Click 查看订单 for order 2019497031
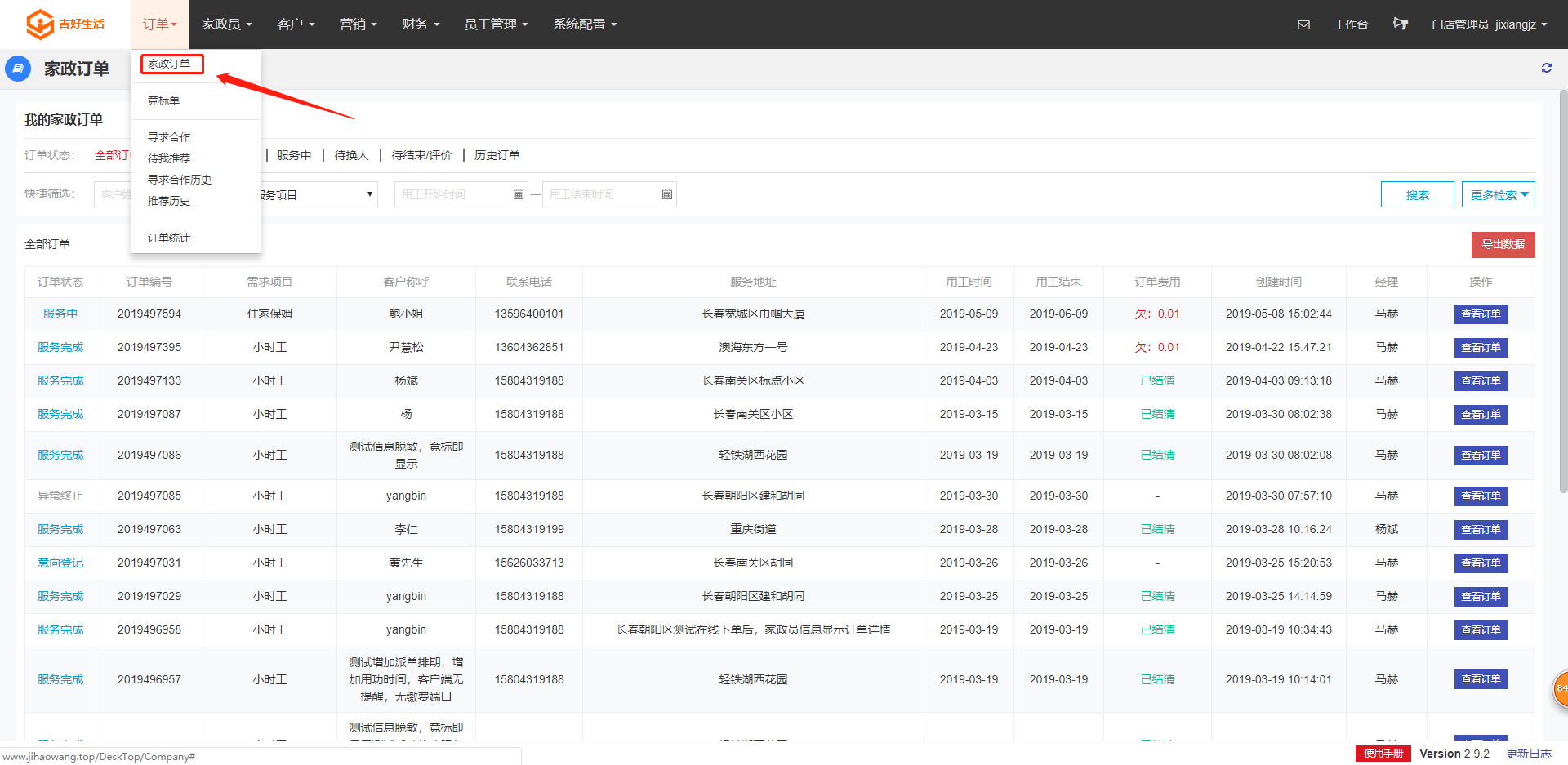This screenshot has width=1568, height=765. click(x=1481, y=563)
